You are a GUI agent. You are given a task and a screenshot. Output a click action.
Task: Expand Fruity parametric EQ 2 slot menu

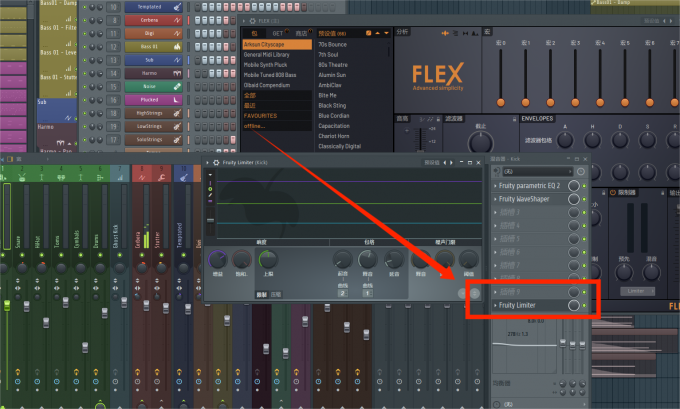click(496, 186)
